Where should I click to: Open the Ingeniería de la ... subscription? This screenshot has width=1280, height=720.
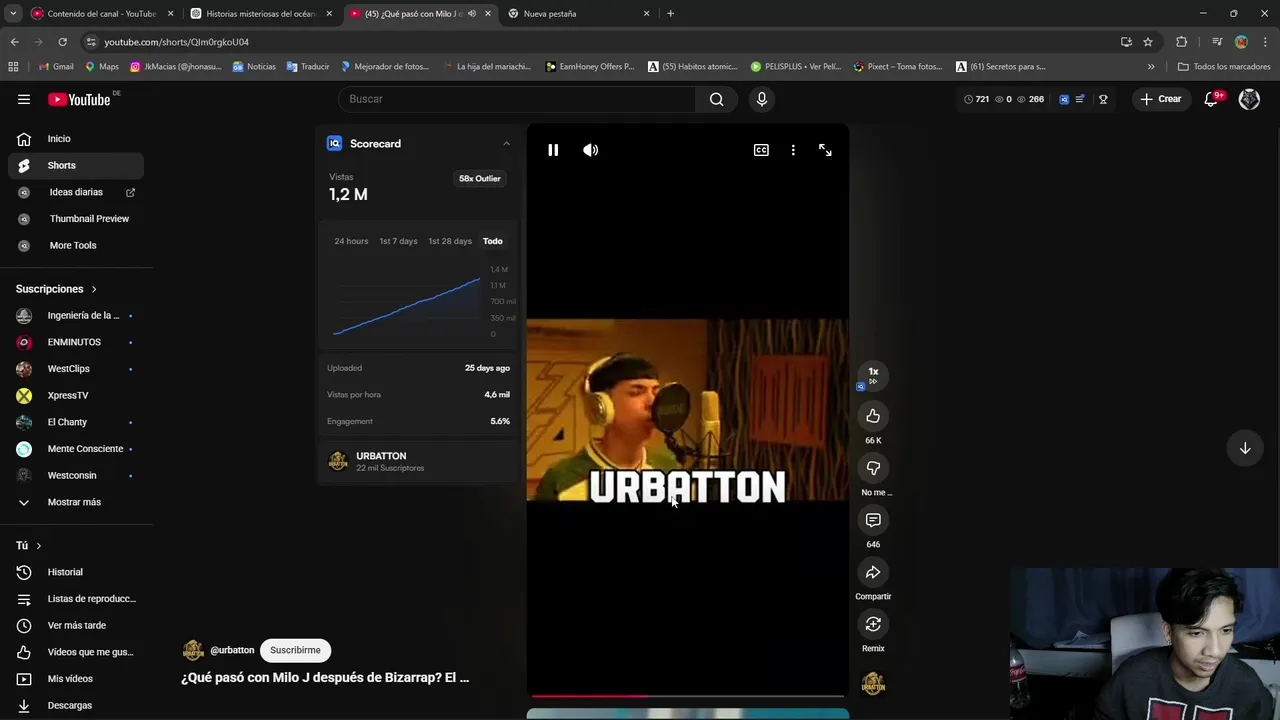click(x=76, y=315)
